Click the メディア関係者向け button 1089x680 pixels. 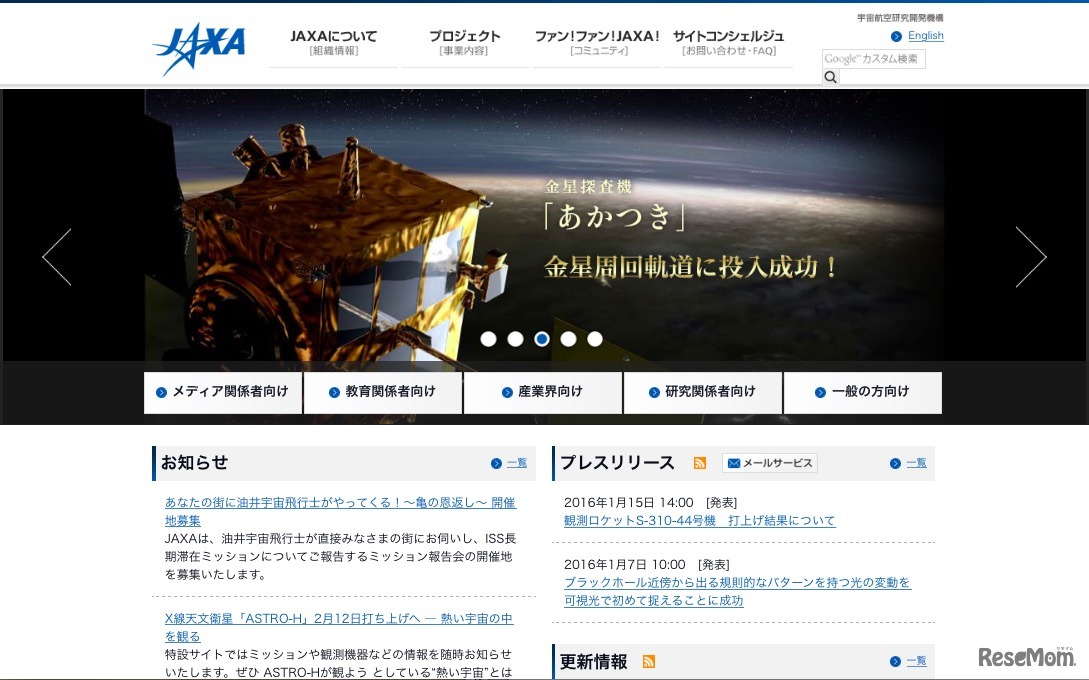(222, 392)
